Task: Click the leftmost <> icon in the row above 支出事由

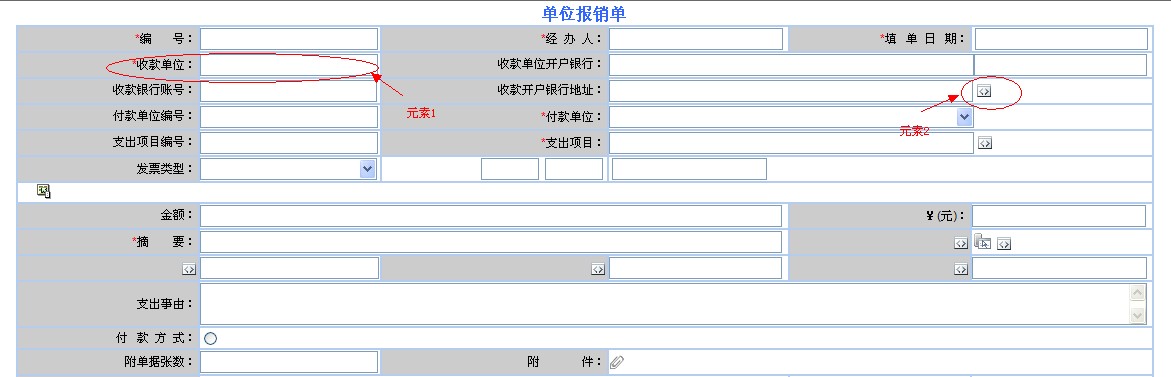Action: point(189,269)
